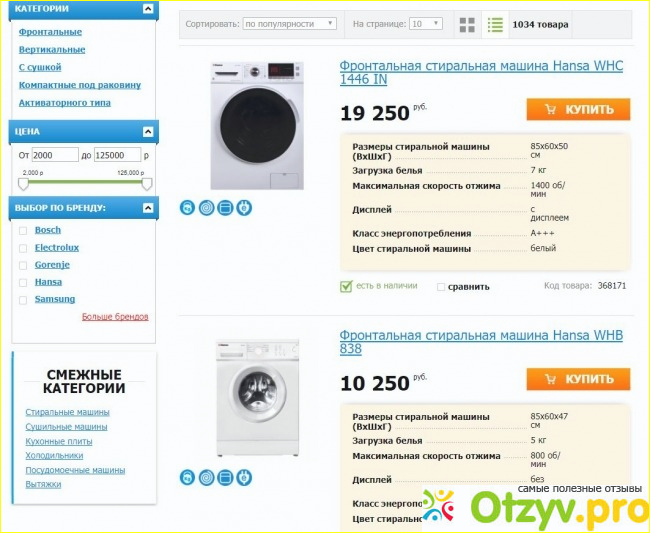Open the С сушкой category
650x533 pixels.
[40, 67]
